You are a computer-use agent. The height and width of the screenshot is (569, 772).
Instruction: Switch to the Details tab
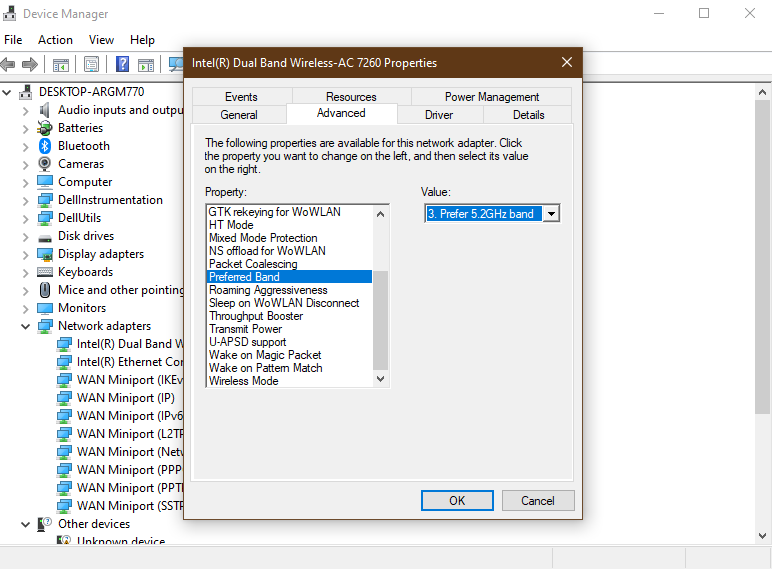[528, 115]
